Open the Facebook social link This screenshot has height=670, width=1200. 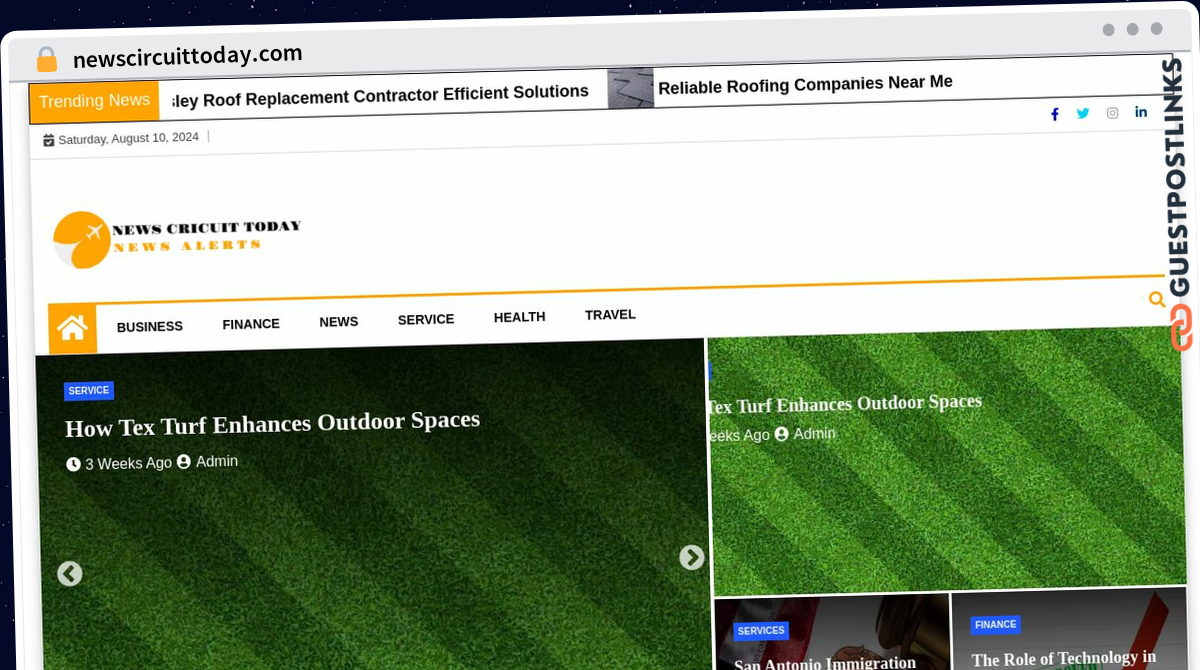point(1054,114)
